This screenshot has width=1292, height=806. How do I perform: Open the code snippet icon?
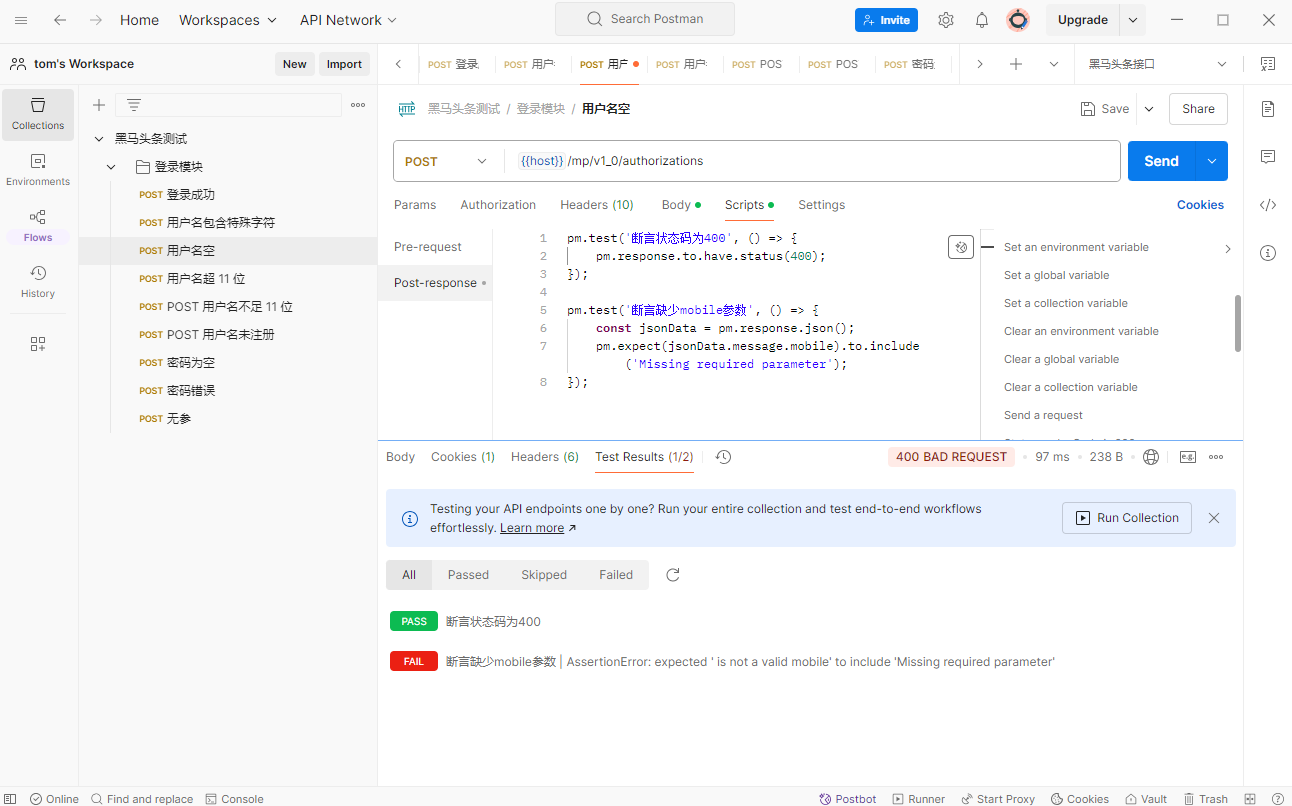point(1268,205)
